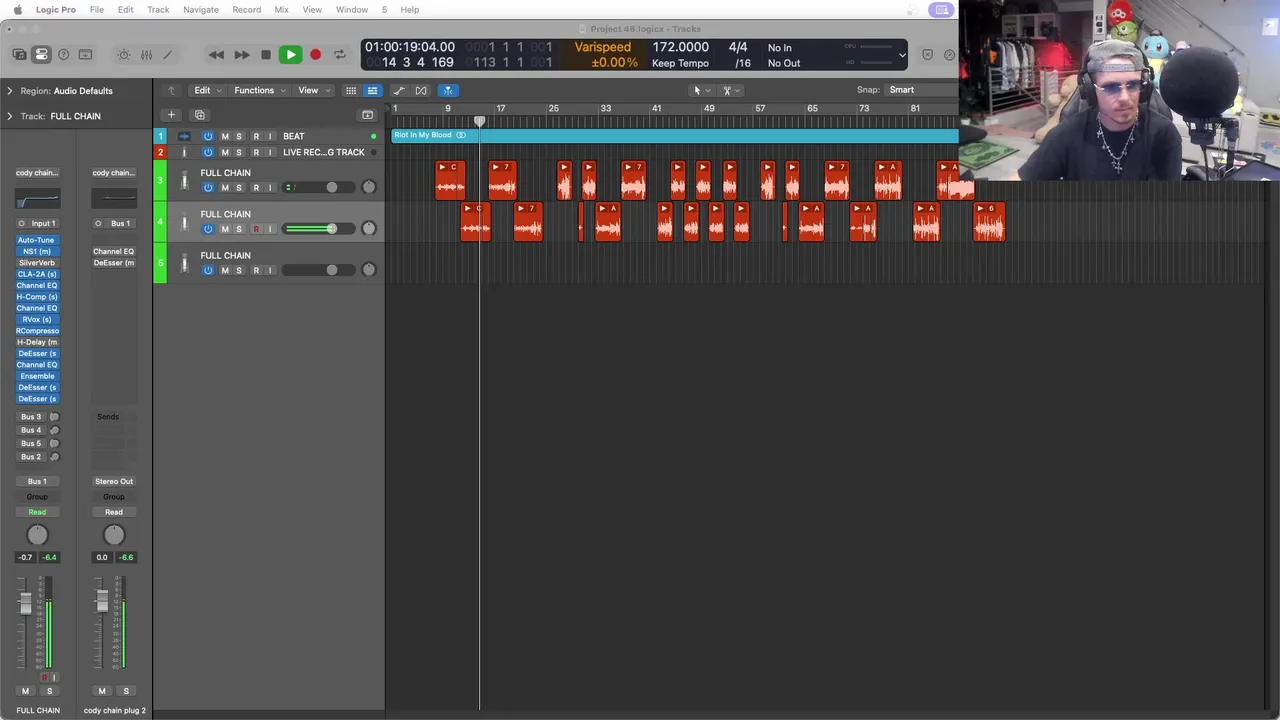
Task: Record-enable FULL CHAIN track 4
Action: pos(256,229)
